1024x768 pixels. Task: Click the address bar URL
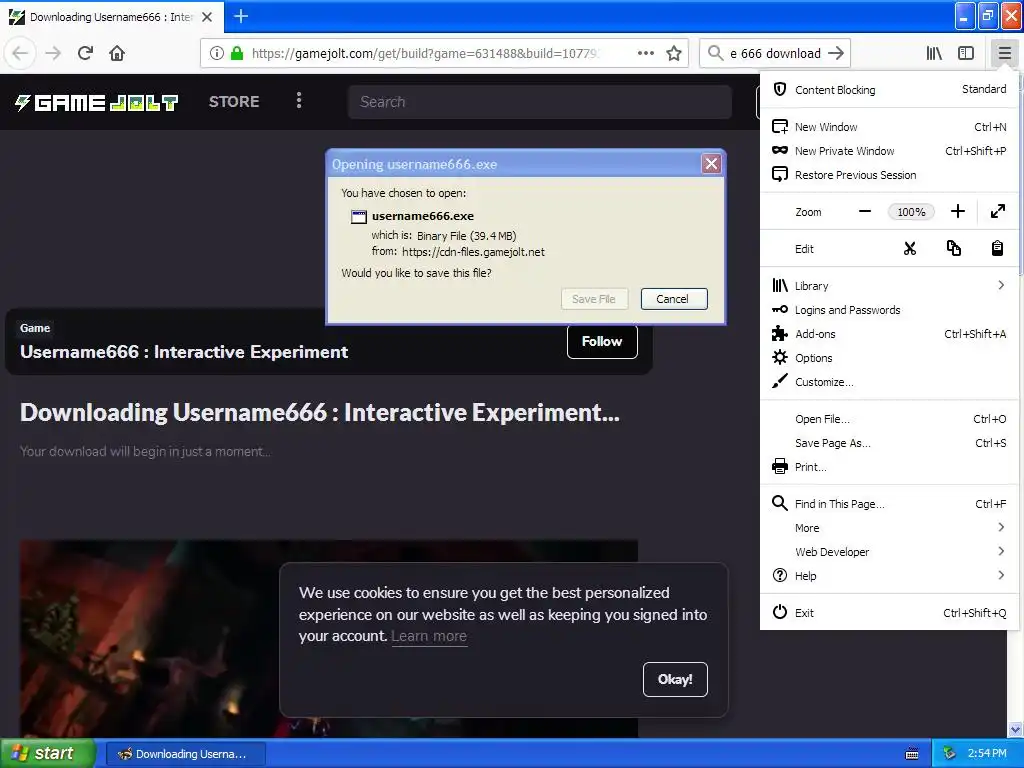(x=425, y=54)
